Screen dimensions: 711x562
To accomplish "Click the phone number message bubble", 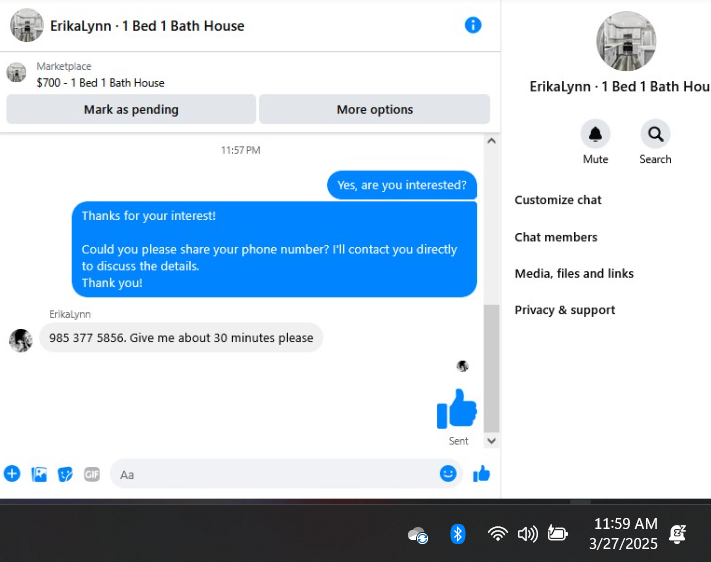I will 181,337.
